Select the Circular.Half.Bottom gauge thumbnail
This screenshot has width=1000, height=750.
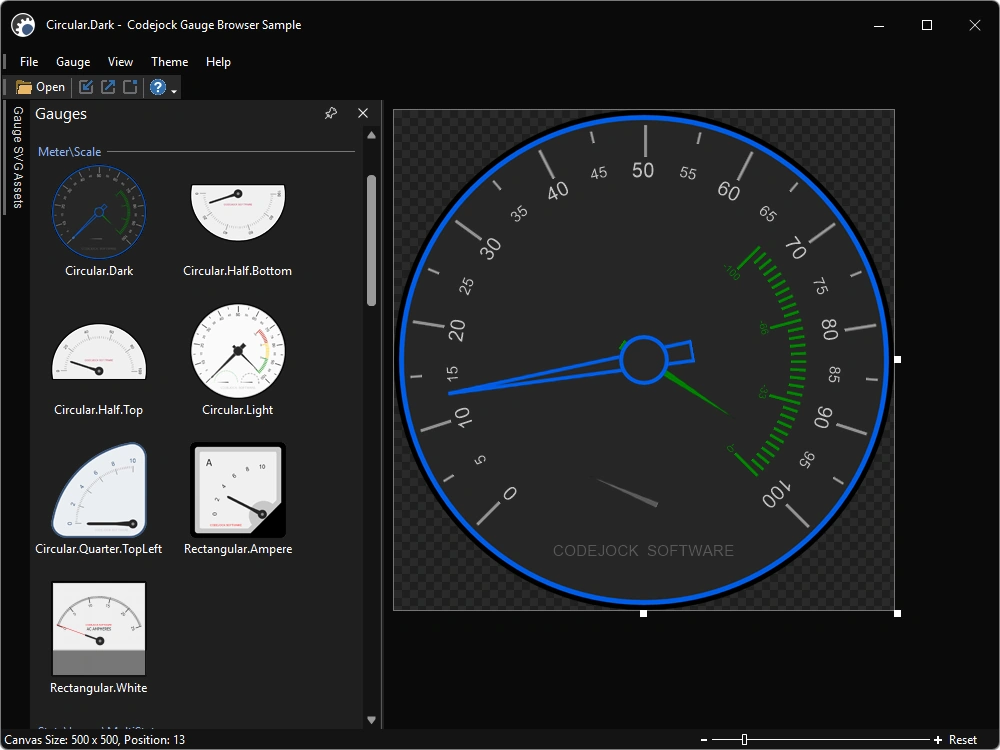(238, 212)
